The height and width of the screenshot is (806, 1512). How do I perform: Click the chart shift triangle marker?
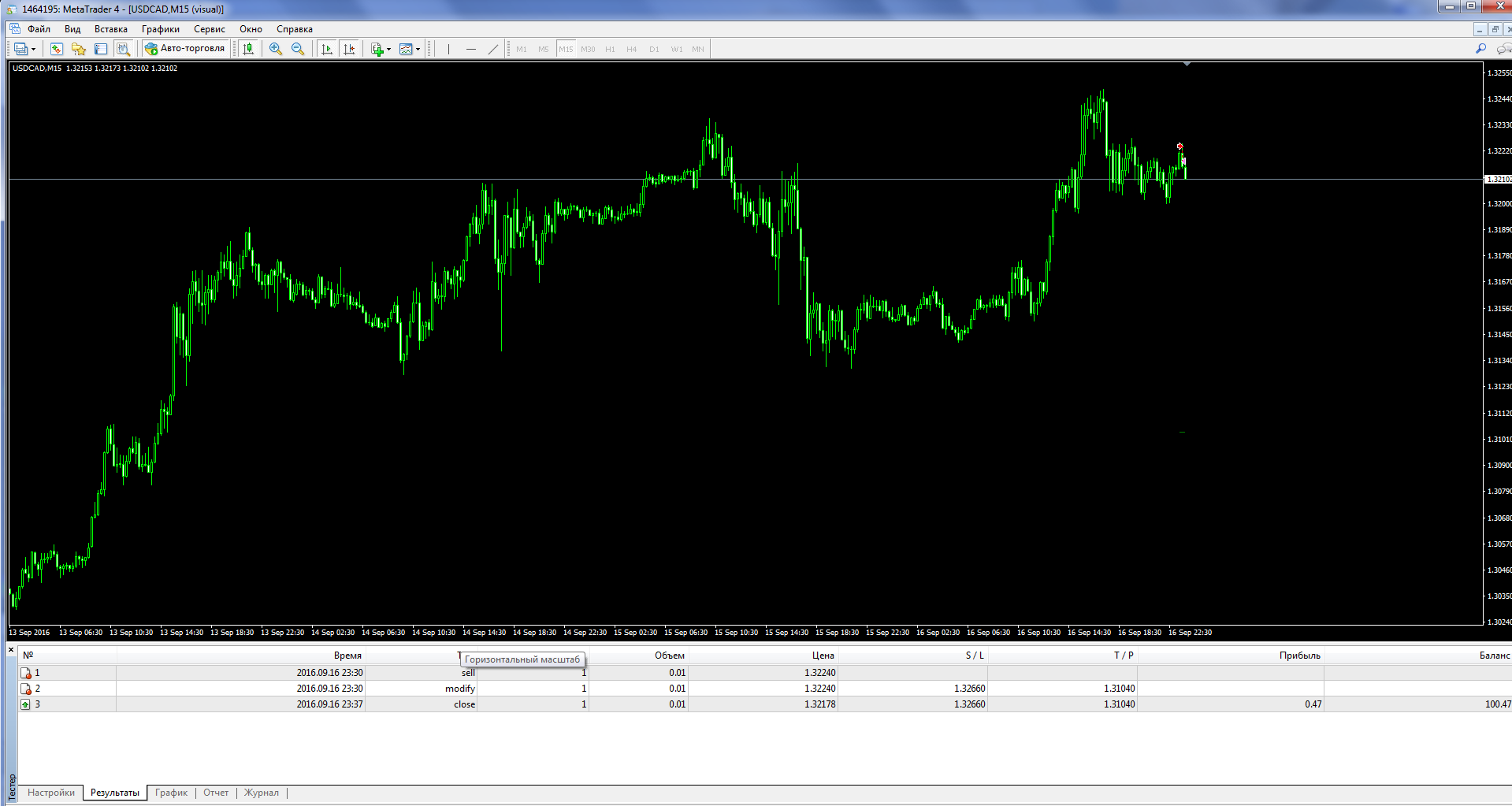[x=1187, y=65]
